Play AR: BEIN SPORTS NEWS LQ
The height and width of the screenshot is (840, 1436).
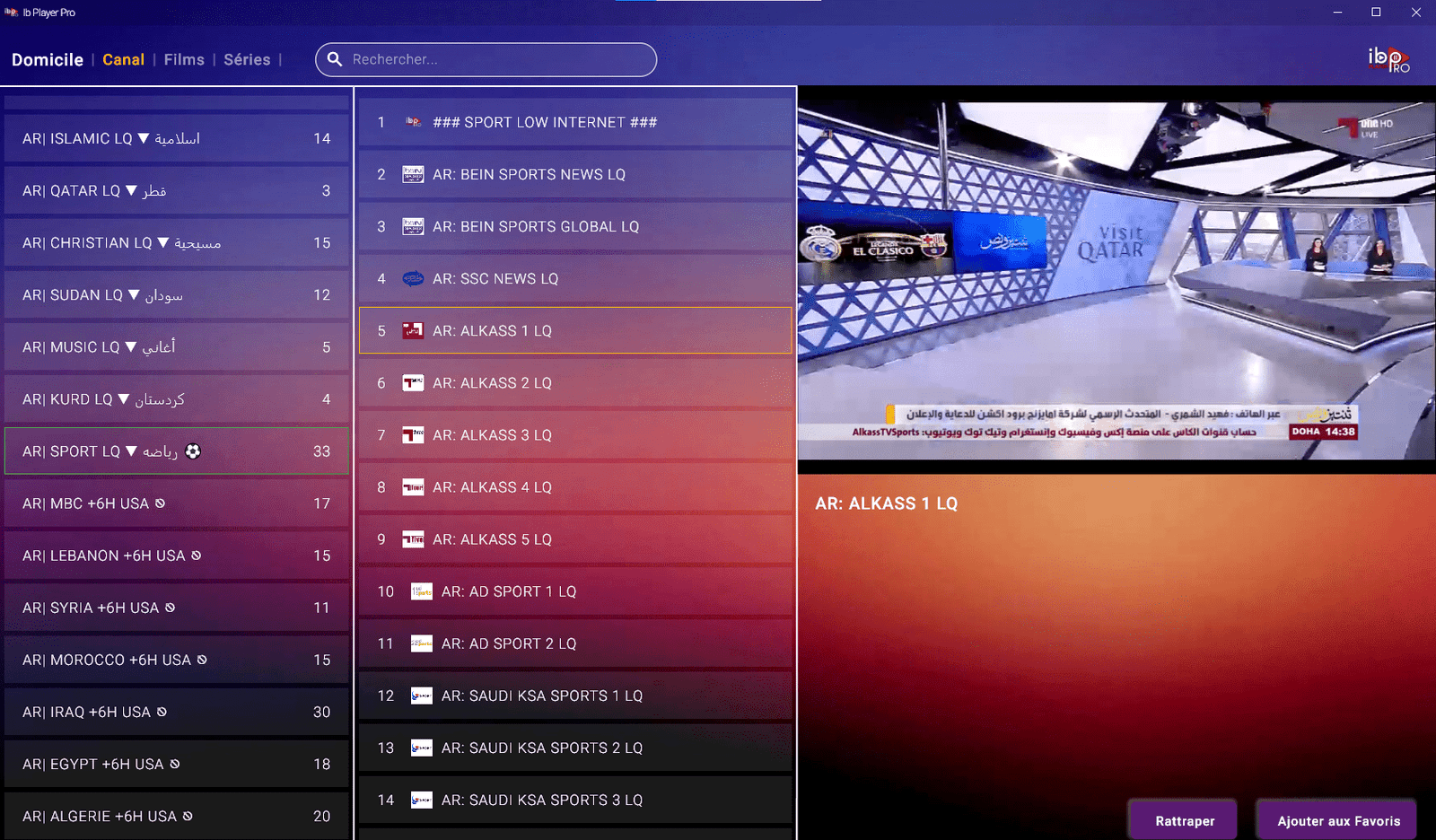575,174
